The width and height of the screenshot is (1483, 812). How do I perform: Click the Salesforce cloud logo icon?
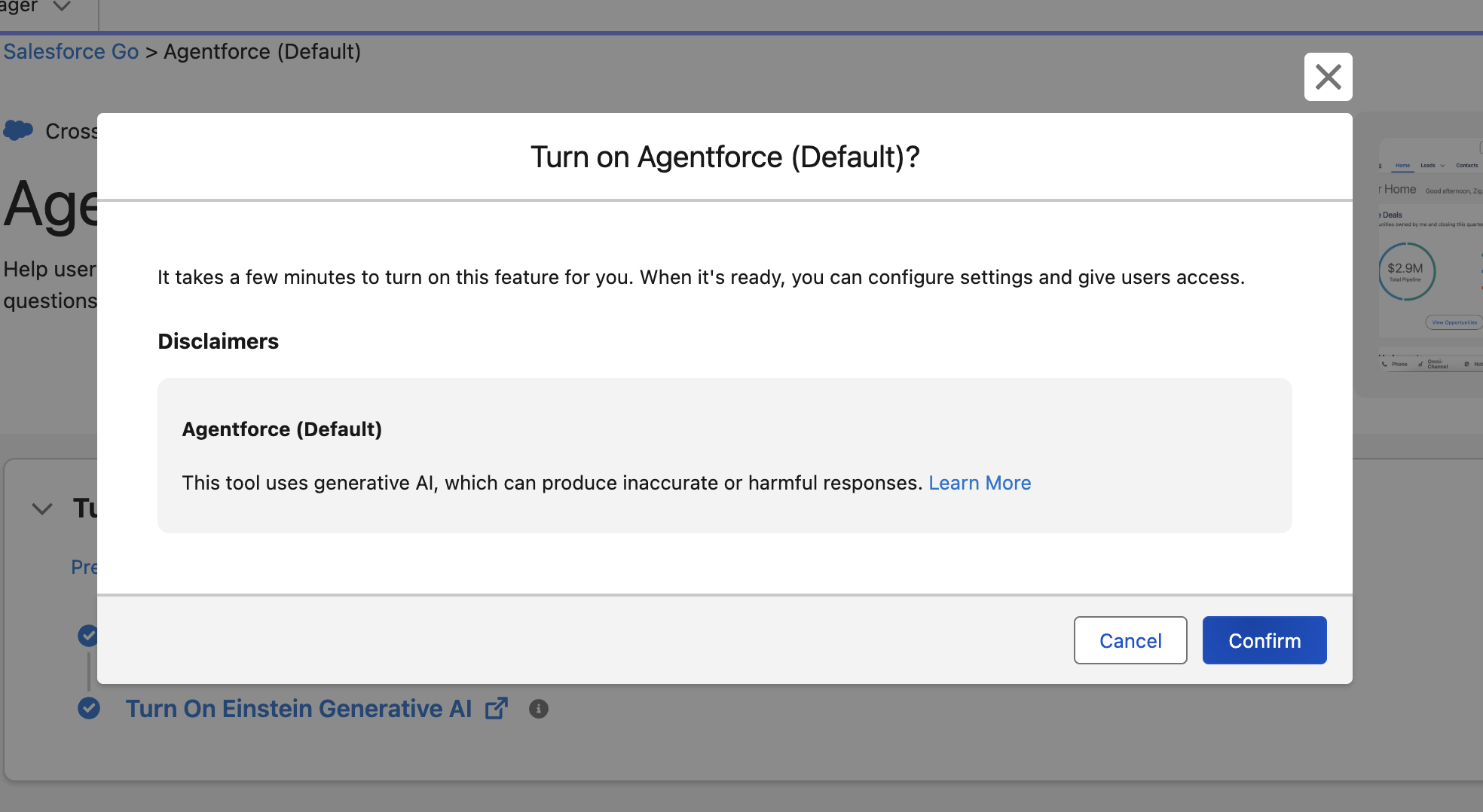[18, 130]
